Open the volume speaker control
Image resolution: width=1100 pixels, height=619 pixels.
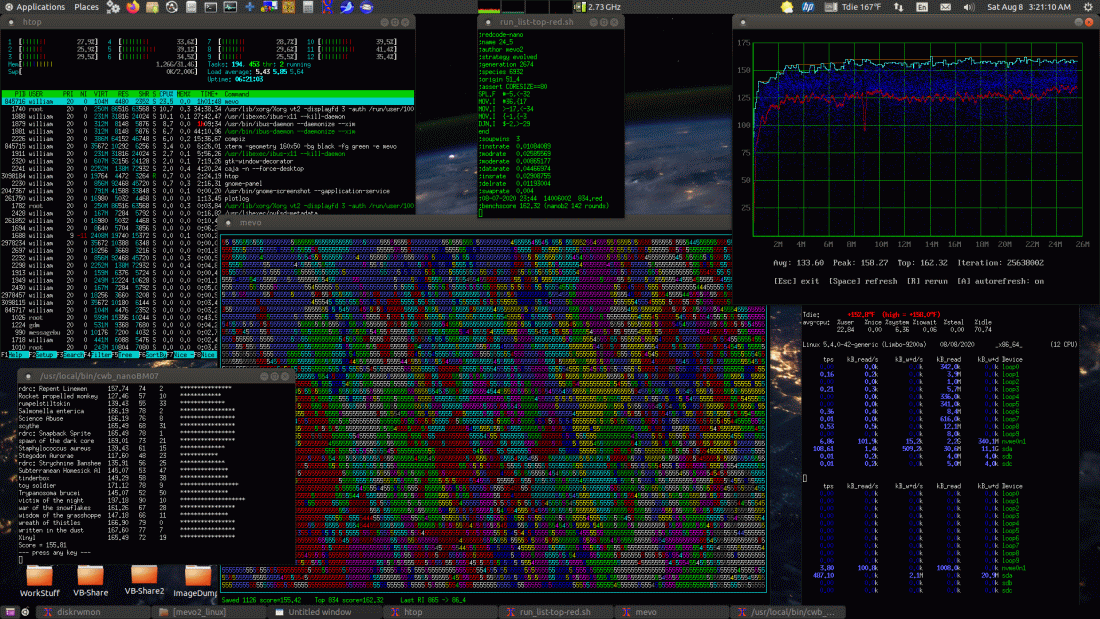click(x=969, y=7)
